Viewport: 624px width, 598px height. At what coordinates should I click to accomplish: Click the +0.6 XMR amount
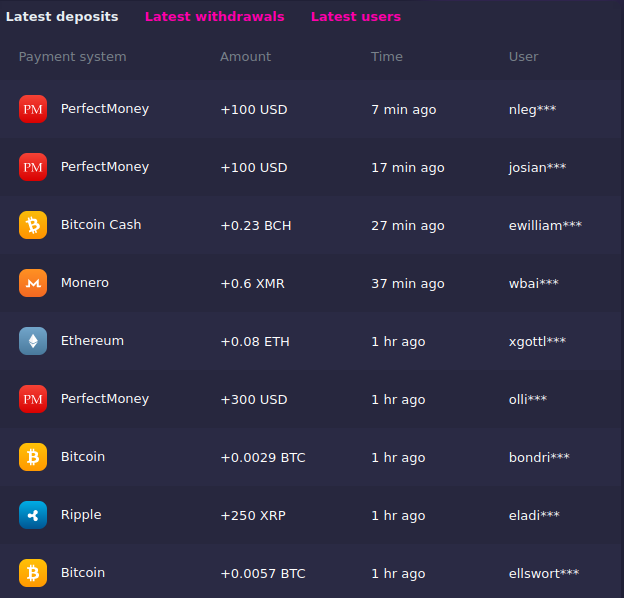pyautogui.click(x=253, y=284)
